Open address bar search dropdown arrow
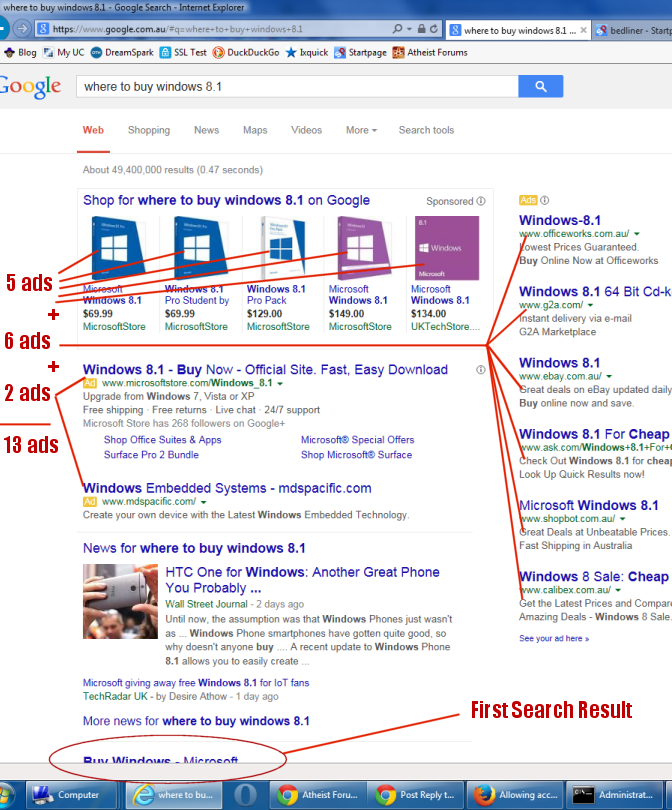Image resolution: width=672 pixels, height=810 pixels. (409, 29)
